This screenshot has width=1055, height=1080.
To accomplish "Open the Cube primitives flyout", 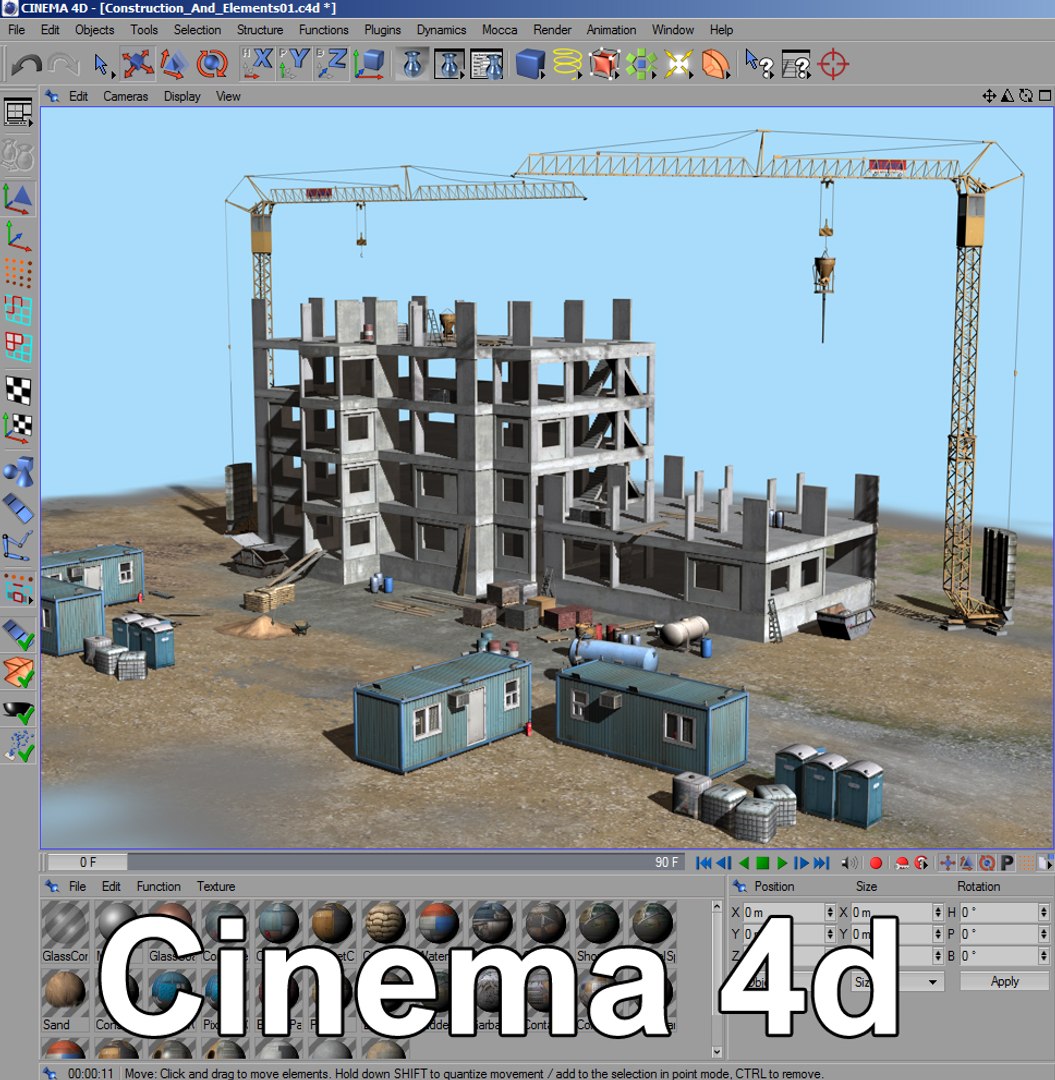I will pos(530,64).
